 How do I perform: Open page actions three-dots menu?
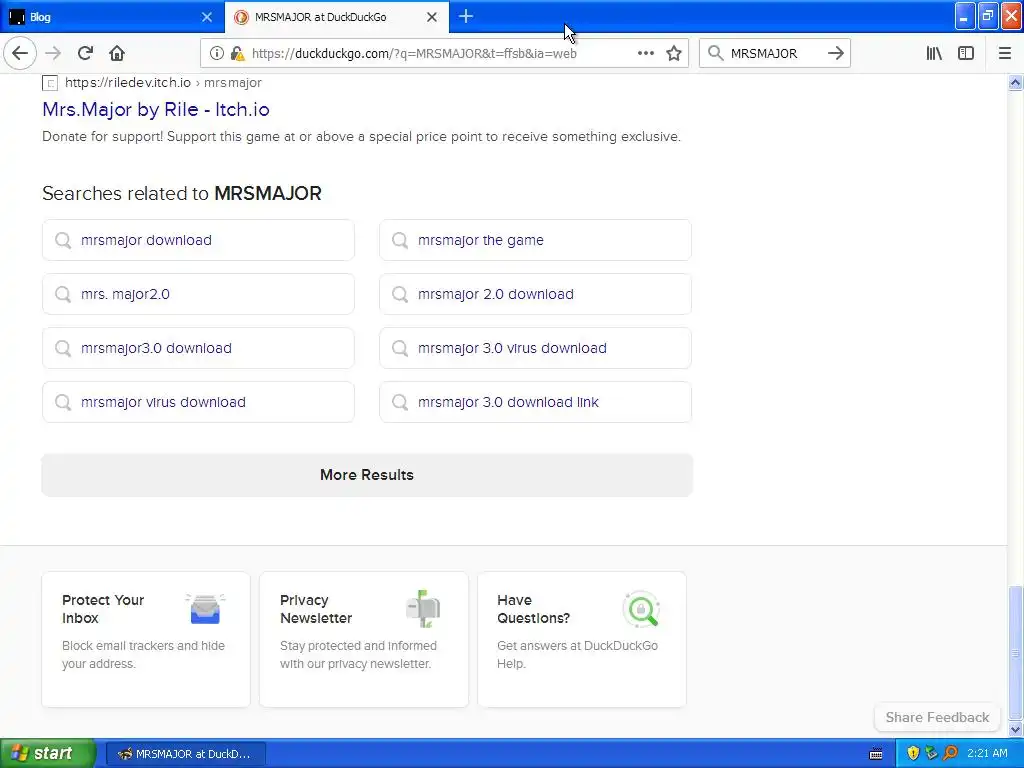click(x=645, y=54)
